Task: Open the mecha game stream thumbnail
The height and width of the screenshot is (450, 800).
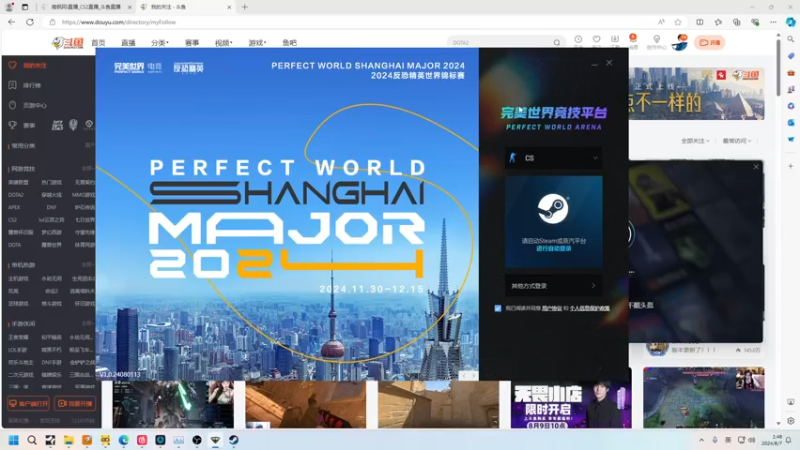Action: tap(173, 404)
